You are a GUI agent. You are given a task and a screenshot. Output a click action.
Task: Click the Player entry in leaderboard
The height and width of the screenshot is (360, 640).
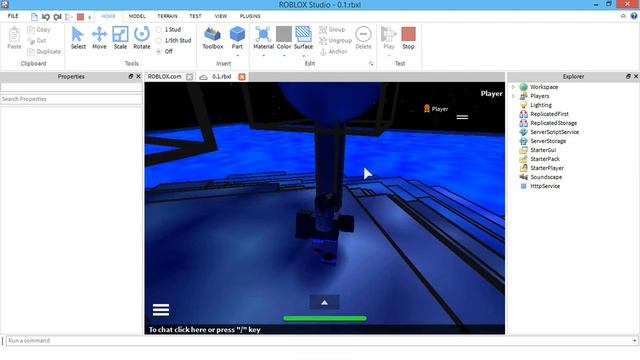[x=436, y=109]
